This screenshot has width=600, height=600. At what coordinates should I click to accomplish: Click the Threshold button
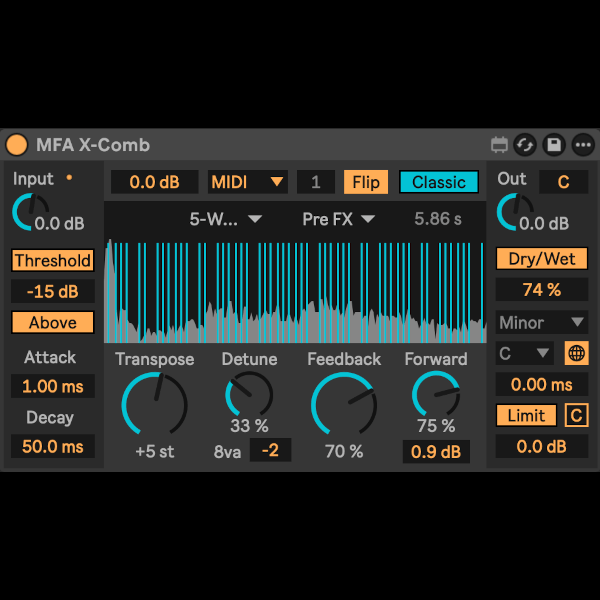[53, 261]
